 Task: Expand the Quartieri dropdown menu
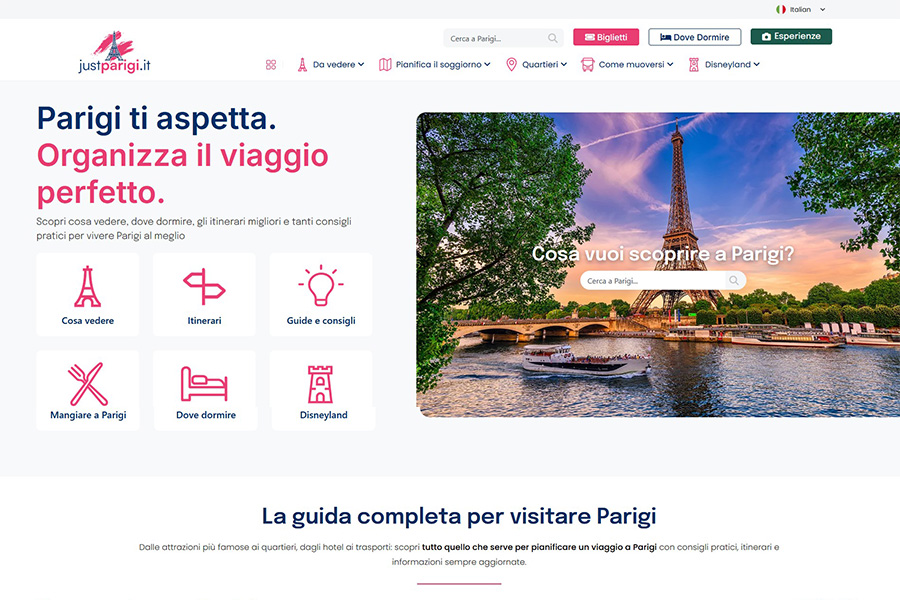coord(536,65)
